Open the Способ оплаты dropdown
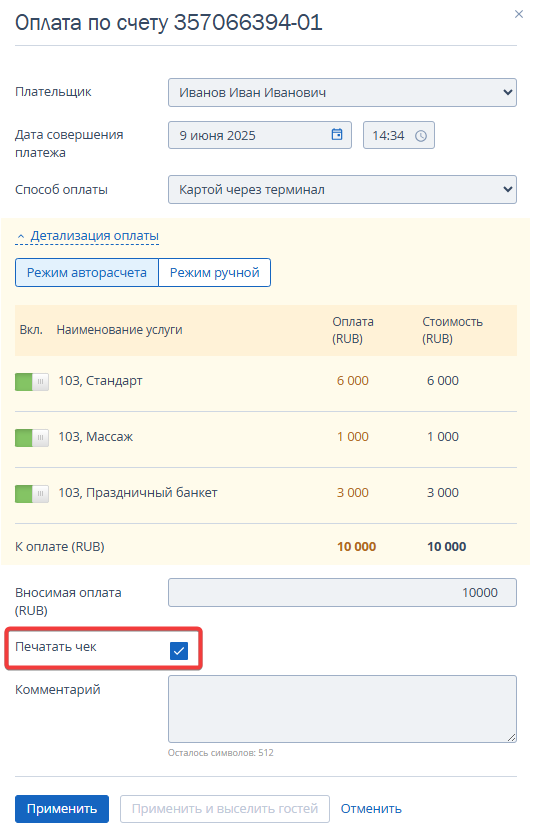 pyautogui.click(x=342, y=189)
